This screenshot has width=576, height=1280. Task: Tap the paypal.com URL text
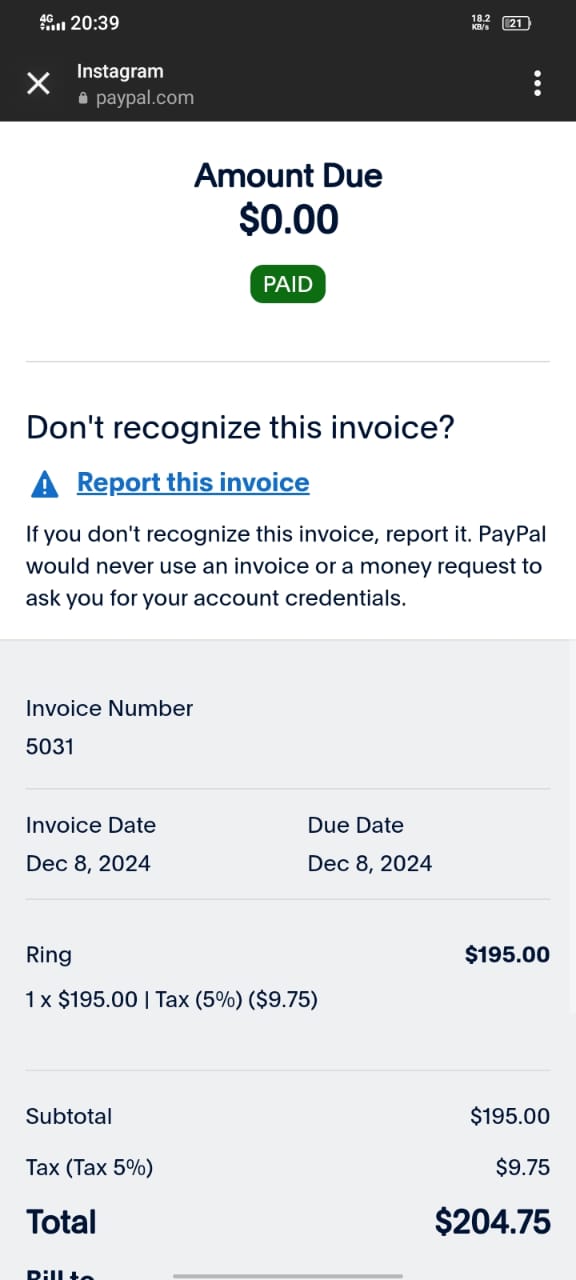[x=145, y=98]
